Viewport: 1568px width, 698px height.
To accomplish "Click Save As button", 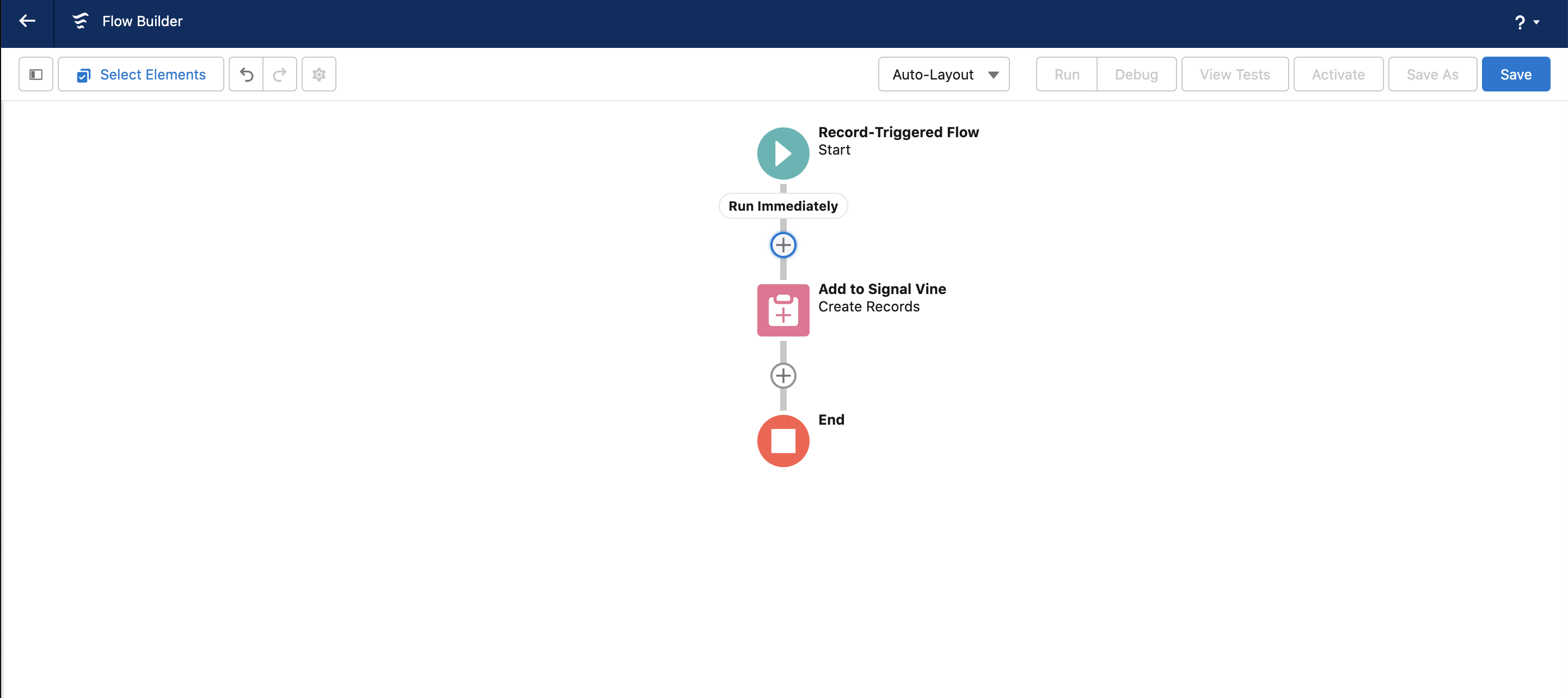I will [1432, 74].
